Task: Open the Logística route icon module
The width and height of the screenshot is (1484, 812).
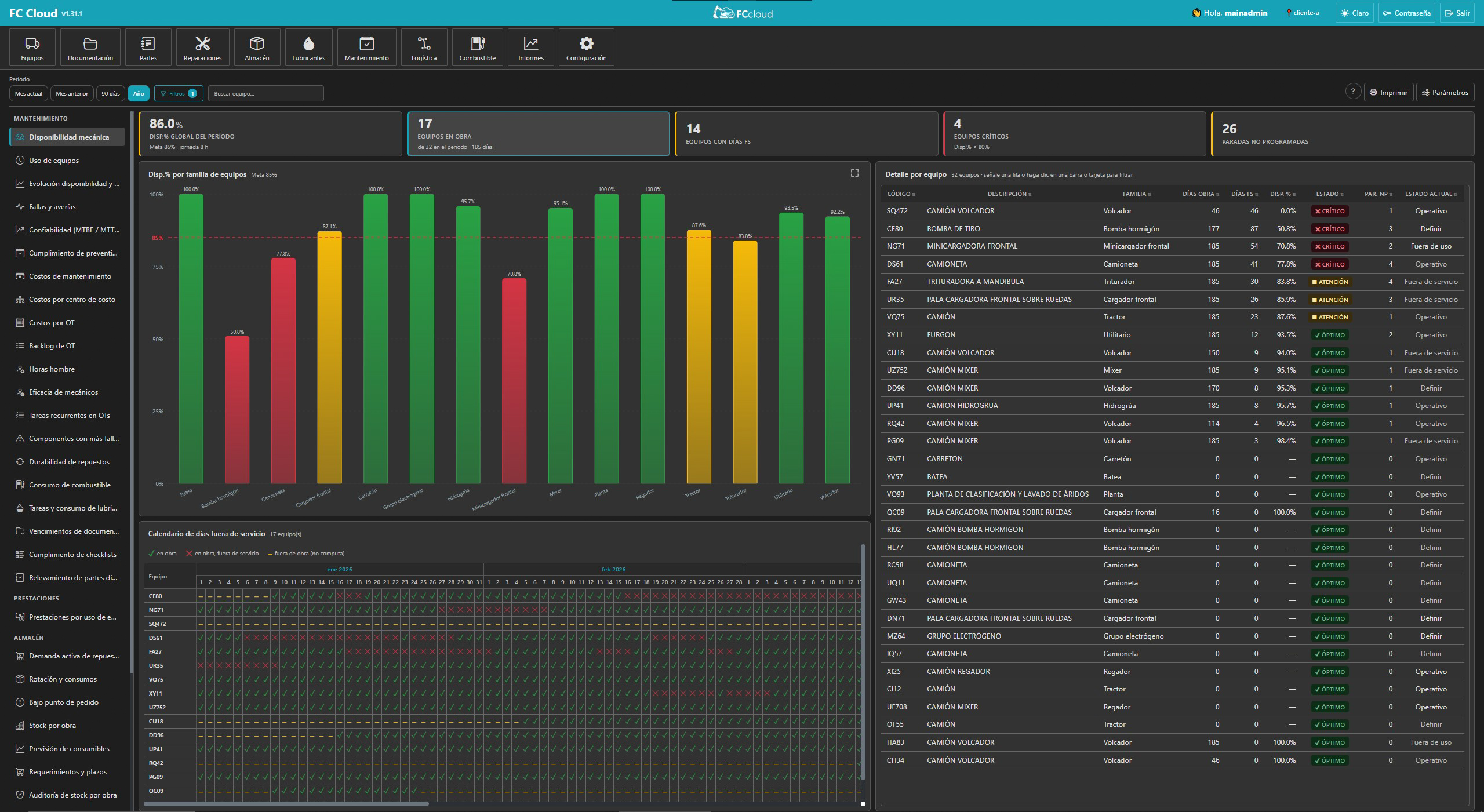Action: click(424, 48)
